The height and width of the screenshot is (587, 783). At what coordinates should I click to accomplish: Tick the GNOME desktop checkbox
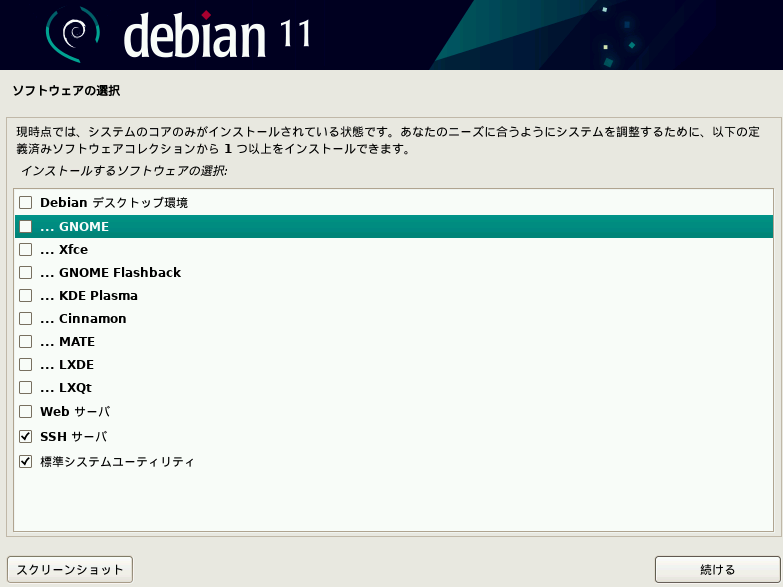pyautogui.click(x=25, y=226)
